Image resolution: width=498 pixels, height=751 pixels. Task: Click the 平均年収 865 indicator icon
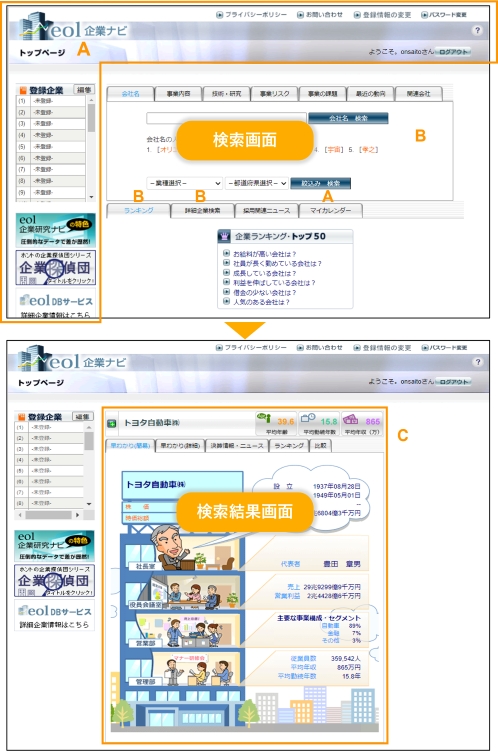362,423
